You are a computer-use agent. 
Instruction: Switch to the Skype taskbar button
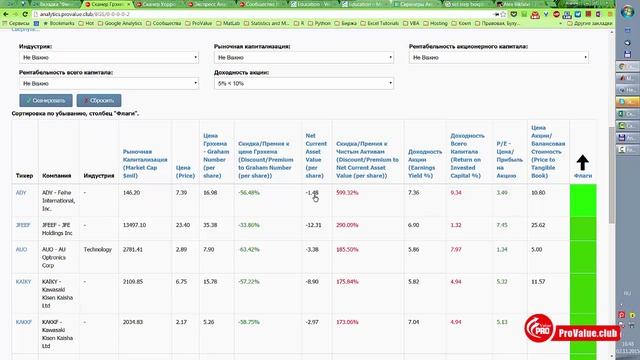pyautogui.click(x=628, y=102)
